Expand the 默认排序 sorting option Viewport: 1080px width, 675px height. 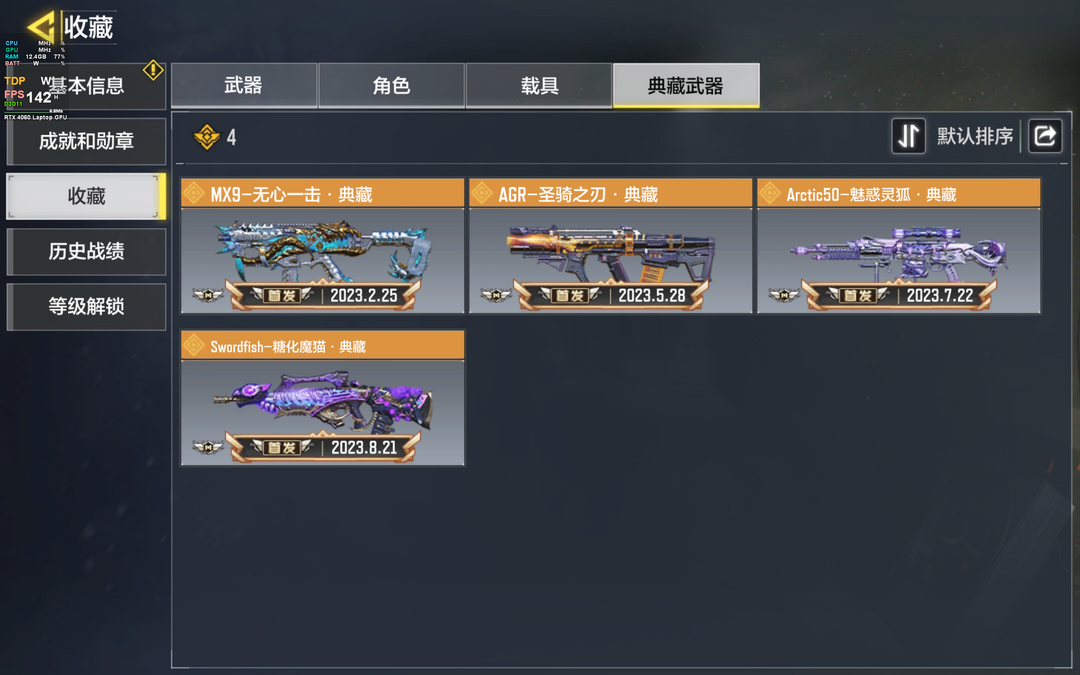[x=975, y=136]
